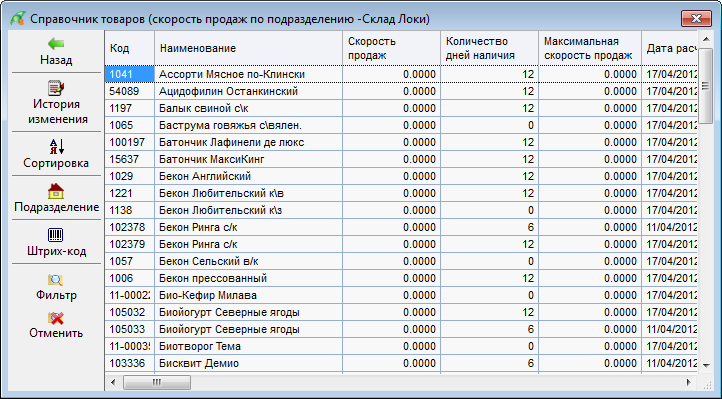The width and height of the screenshot is (722, 399).
Task: Select row Ассорти Мясное по-Клински
Action: [402, 74]
